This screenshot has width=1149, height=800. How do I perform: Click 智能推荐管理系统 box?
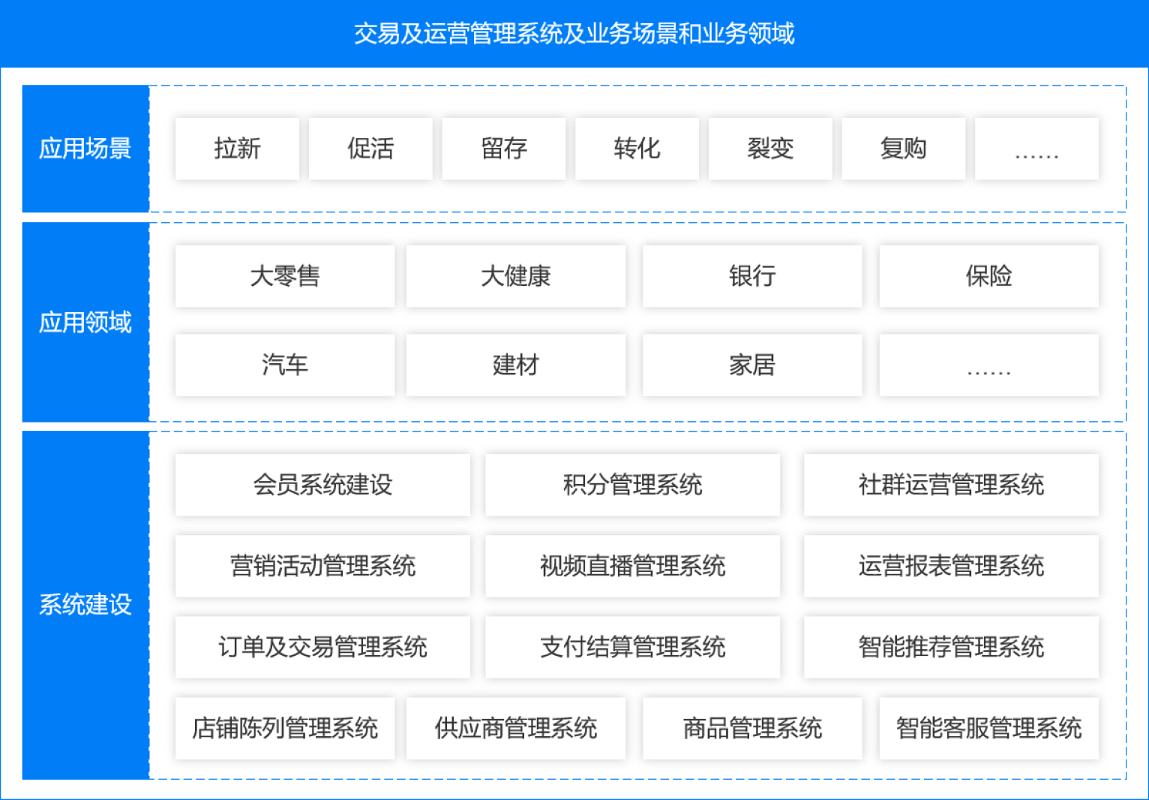[x=951, y=648]
